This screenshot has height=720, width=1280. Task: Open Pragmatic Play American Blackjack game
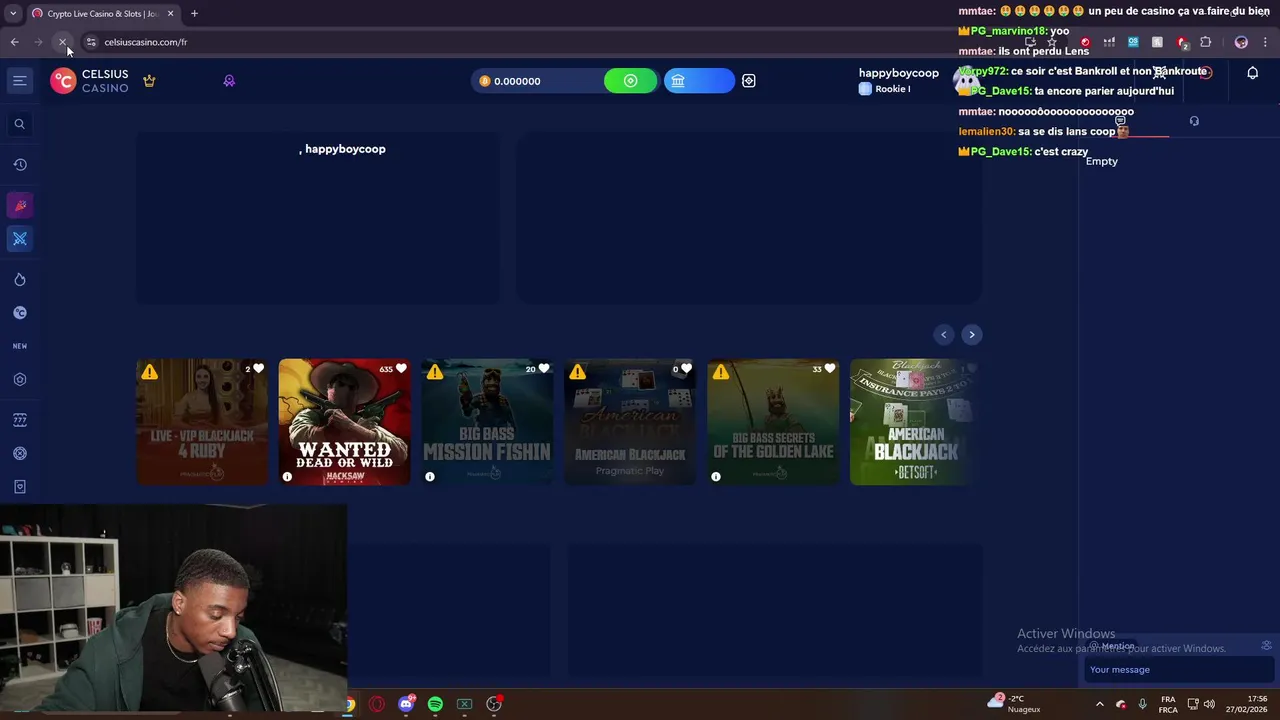point(630,422)
